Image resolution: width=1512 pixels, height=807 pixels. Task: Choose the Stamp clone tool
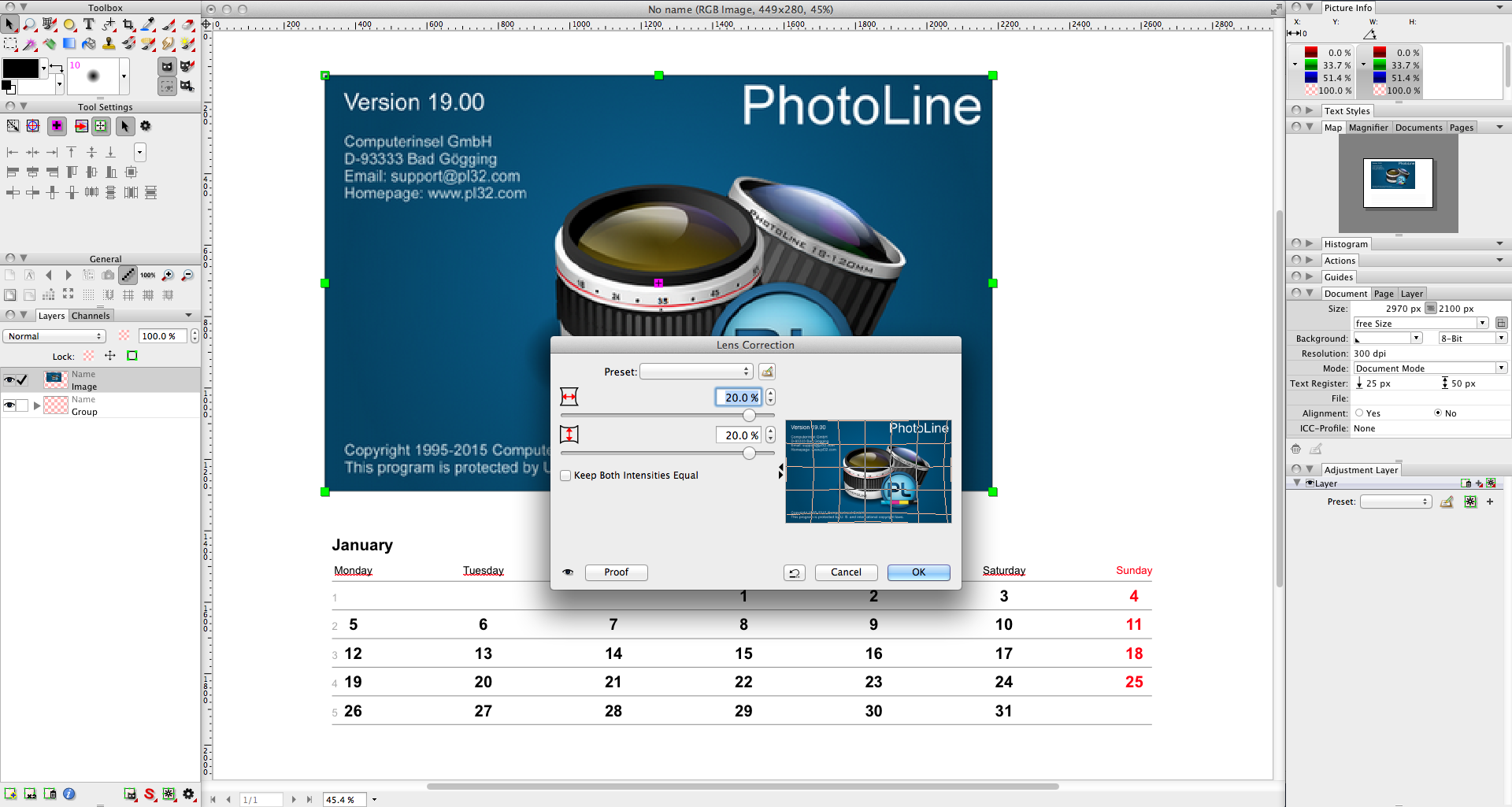tap(109, 44)
